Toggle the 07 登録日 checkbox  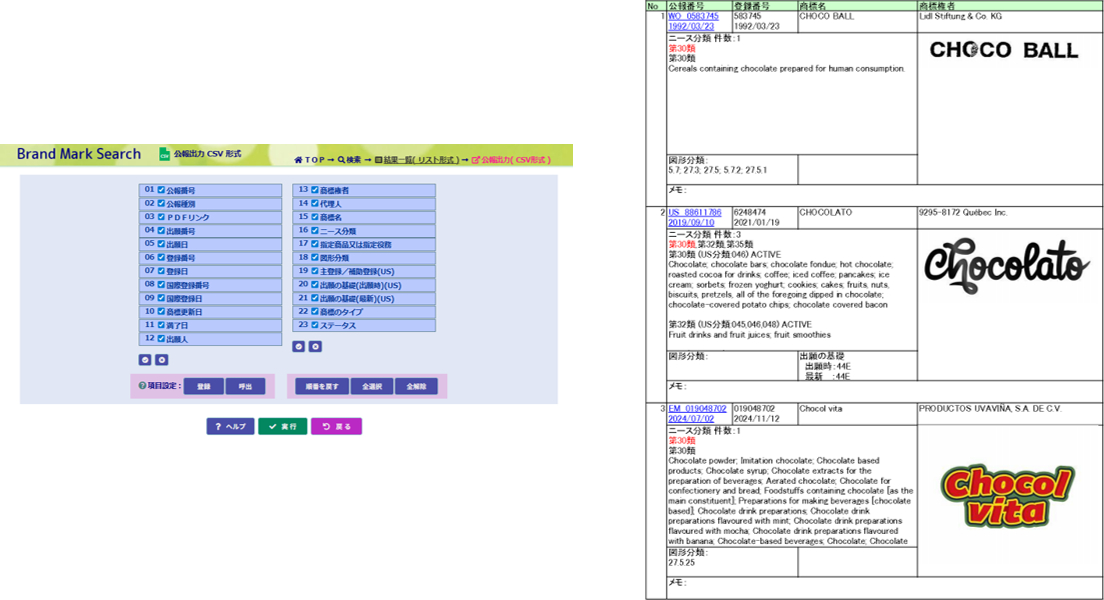click(x=161, y=271)
